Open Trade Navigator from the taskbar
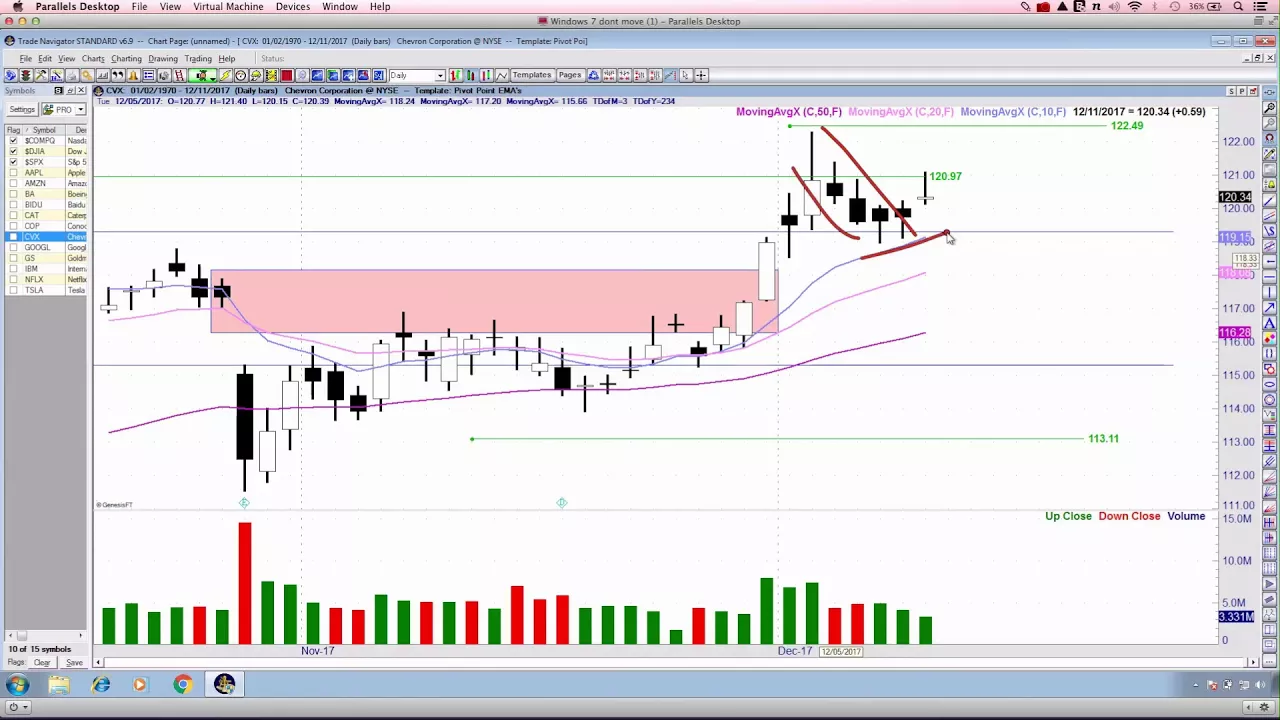 [x=224, y=685]
